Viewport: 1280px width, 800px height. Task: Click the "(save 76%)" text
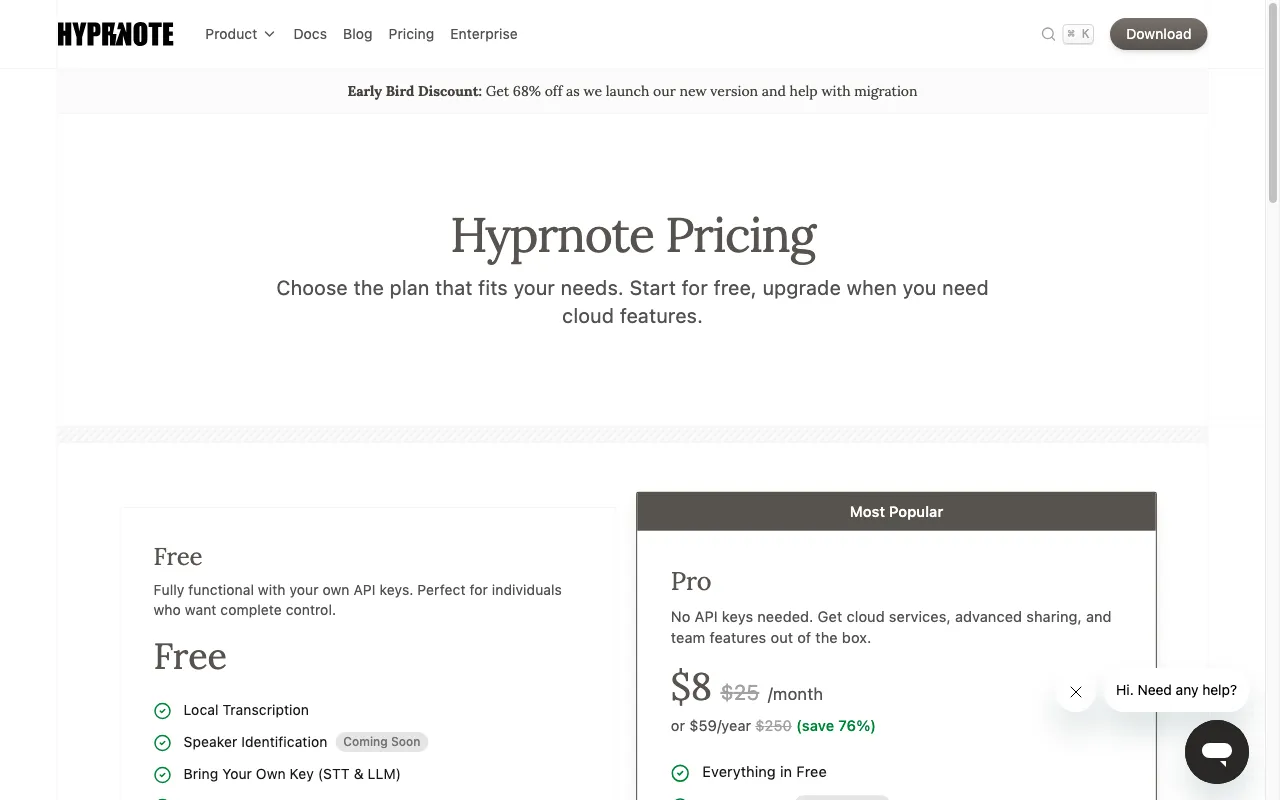(836, 726)
